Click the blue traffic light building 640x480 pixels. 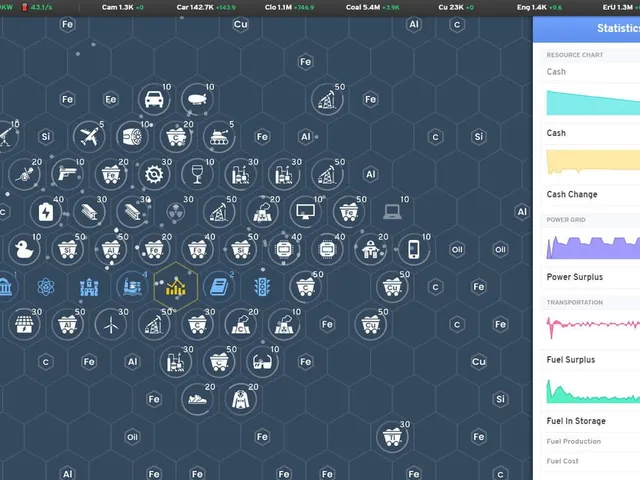coord(262,287)
